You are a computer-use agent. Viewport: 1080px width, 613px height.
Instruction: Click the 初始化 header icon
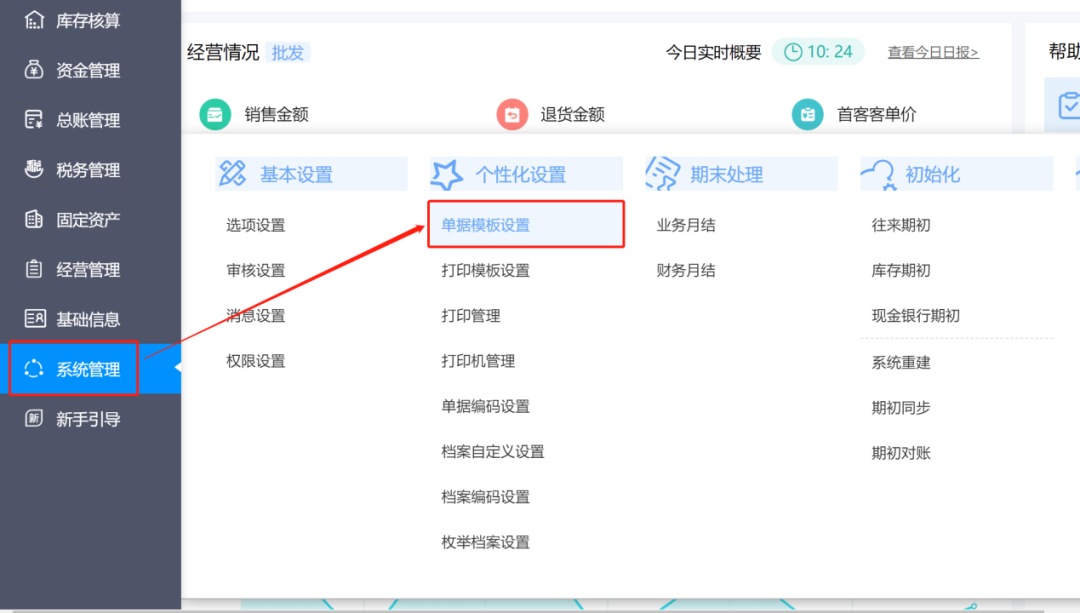(878, 175)
